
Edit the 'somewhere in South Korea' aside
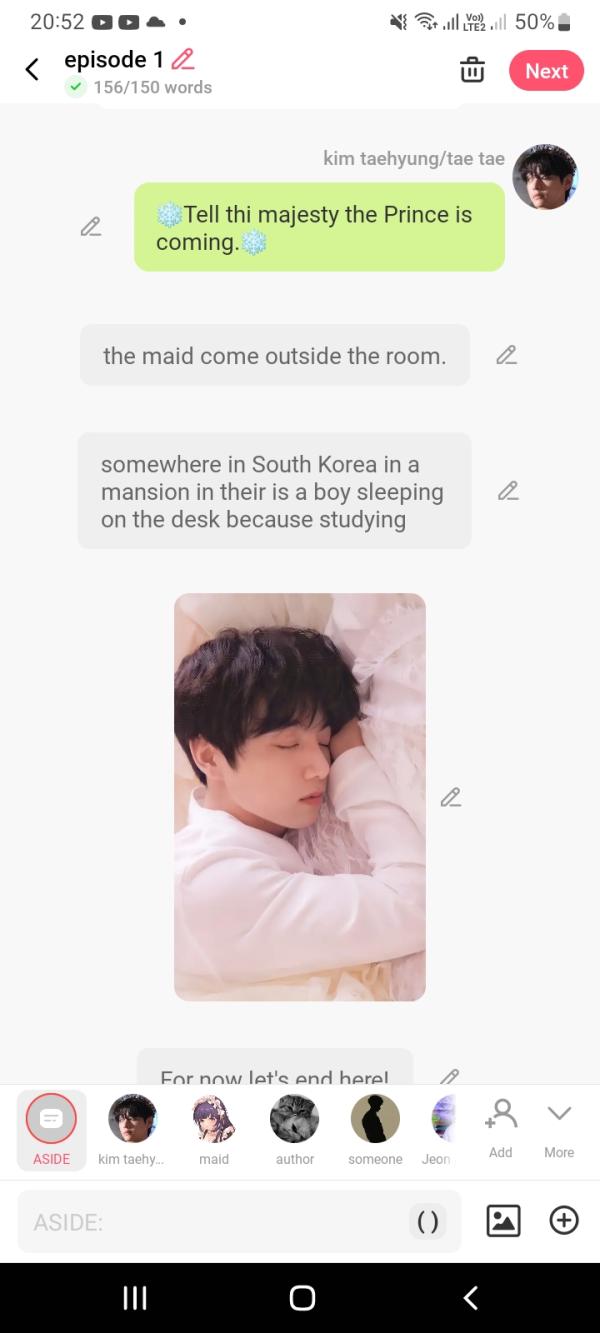[x=508, y=491]
